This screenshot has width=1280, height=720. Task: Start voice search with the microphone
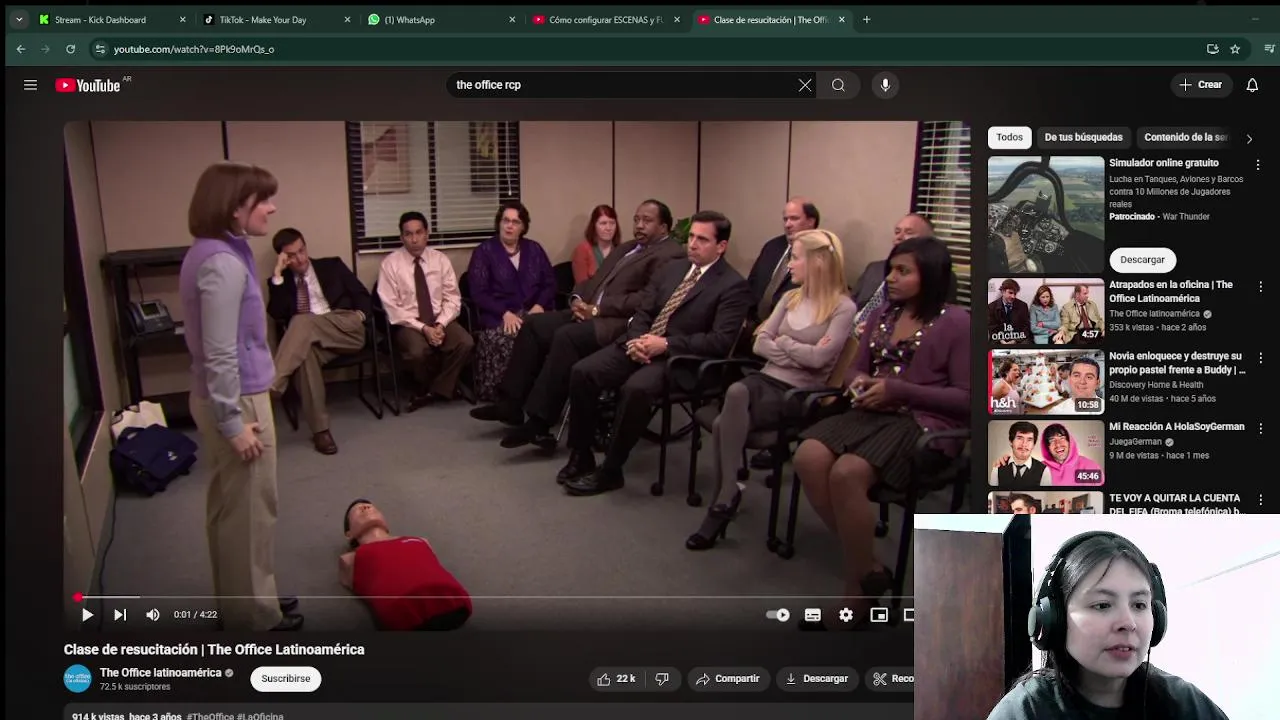click(x=885, y=85)
